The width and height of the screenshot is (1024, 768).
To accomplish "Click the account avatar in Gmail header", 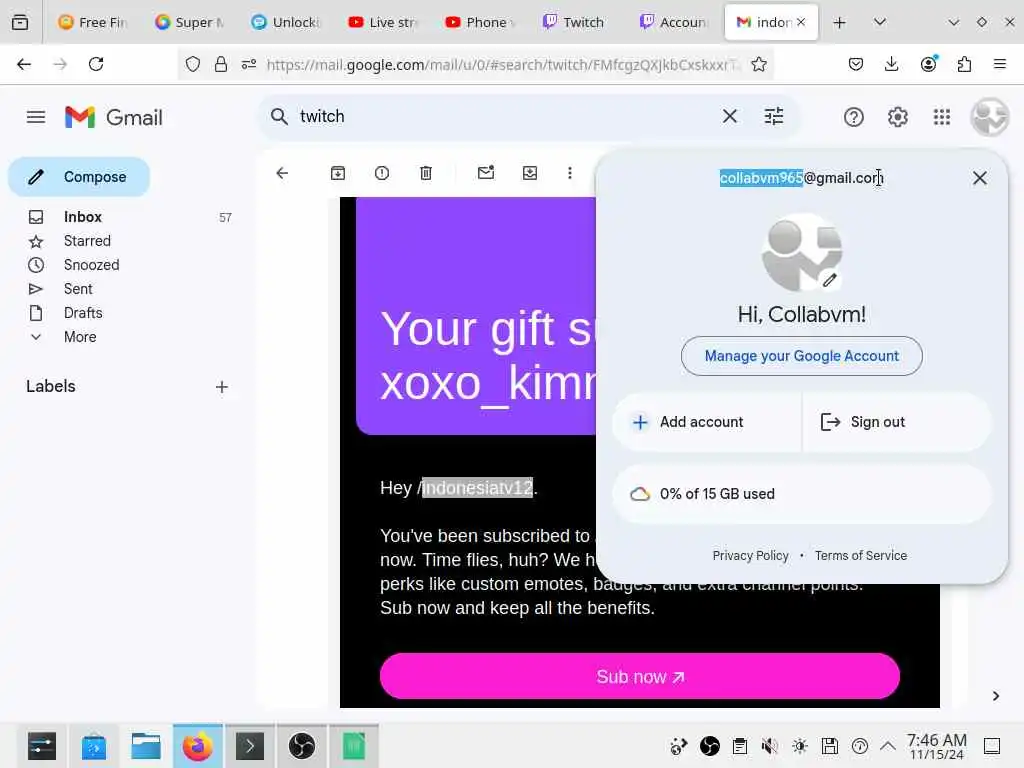I will click(x=989, y=117).
